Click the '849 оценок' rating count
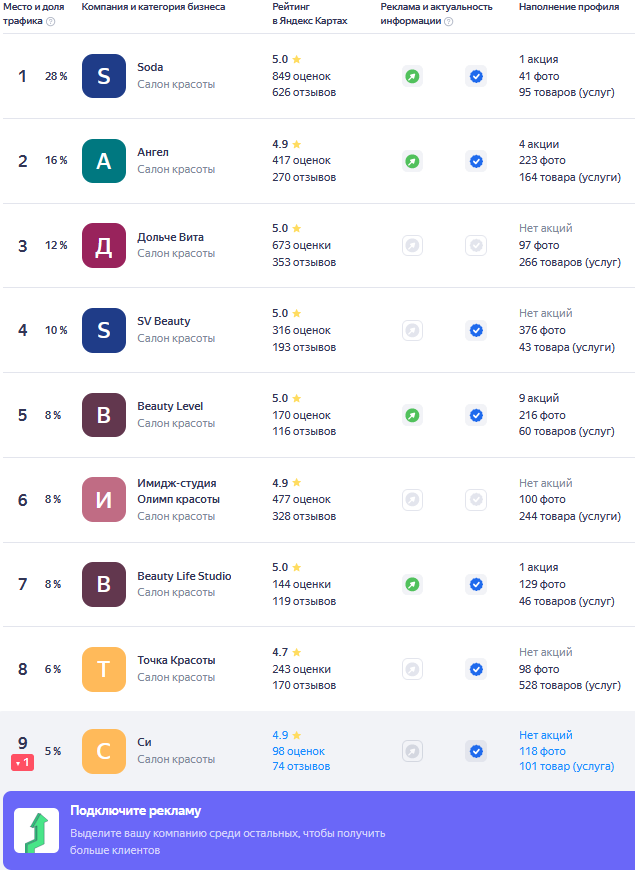The width and height of the screenshot is (635, 870). pos(301,76)
